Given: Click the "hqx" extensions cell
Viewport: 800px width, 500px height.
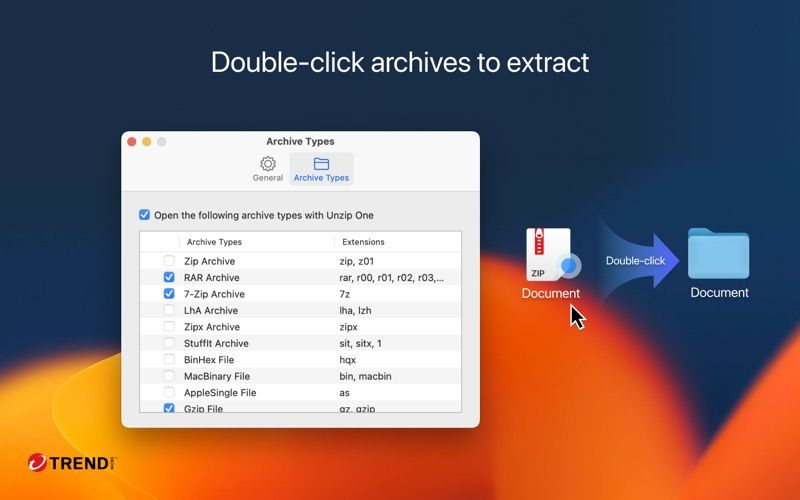Looking at the screenshot, I should click(347, 360).
